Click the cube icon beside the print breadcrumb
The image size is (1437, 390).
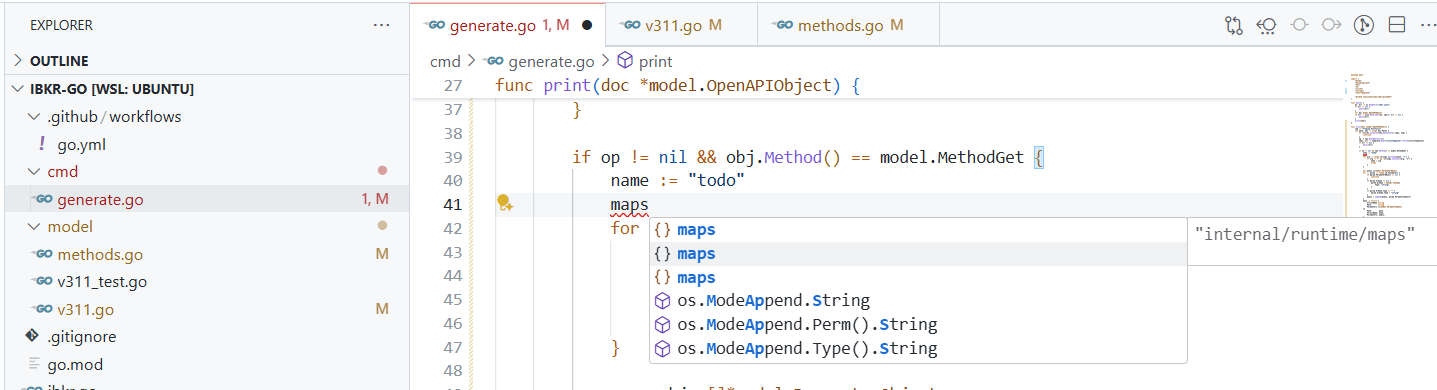coord(625,61)
